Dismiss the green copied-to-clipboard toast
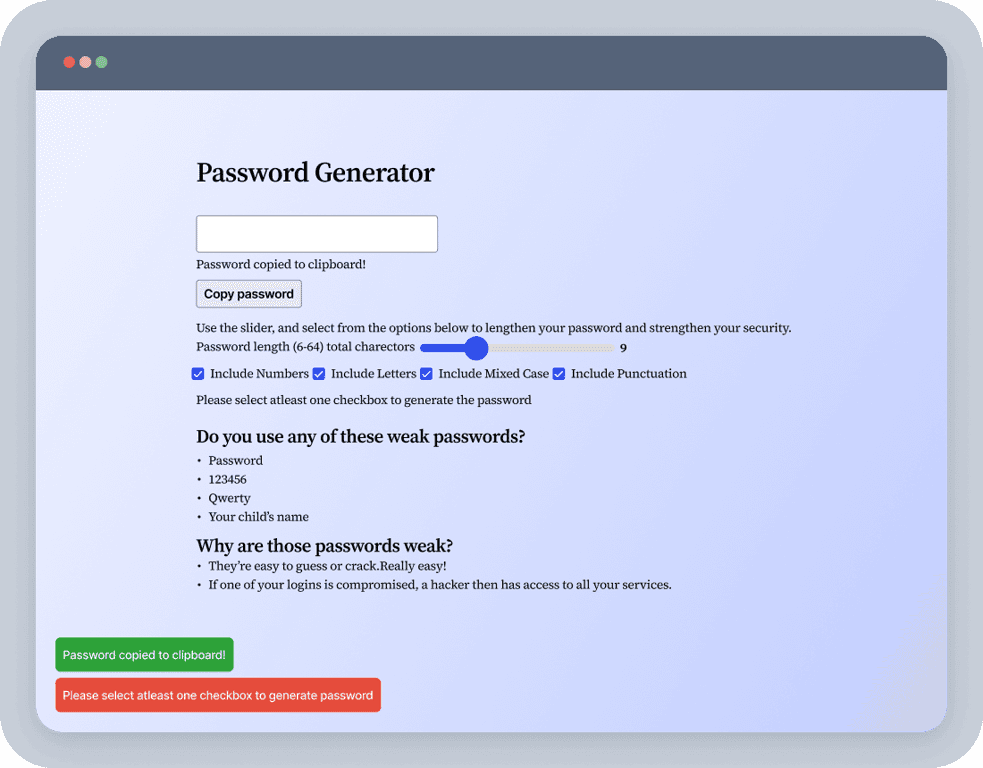The width and height of the screenshot is (983, 768). pos(144,655)
